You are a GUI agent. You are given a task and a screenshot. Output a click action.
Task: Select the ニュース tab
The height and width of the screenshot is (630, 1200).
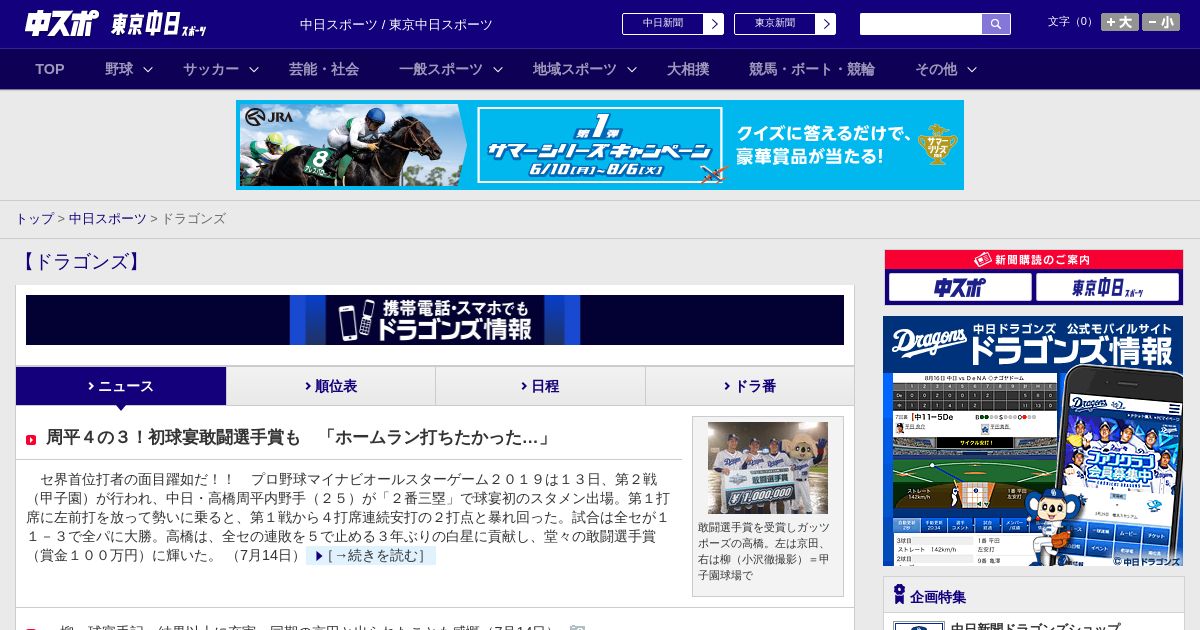(x=121, y=386)
